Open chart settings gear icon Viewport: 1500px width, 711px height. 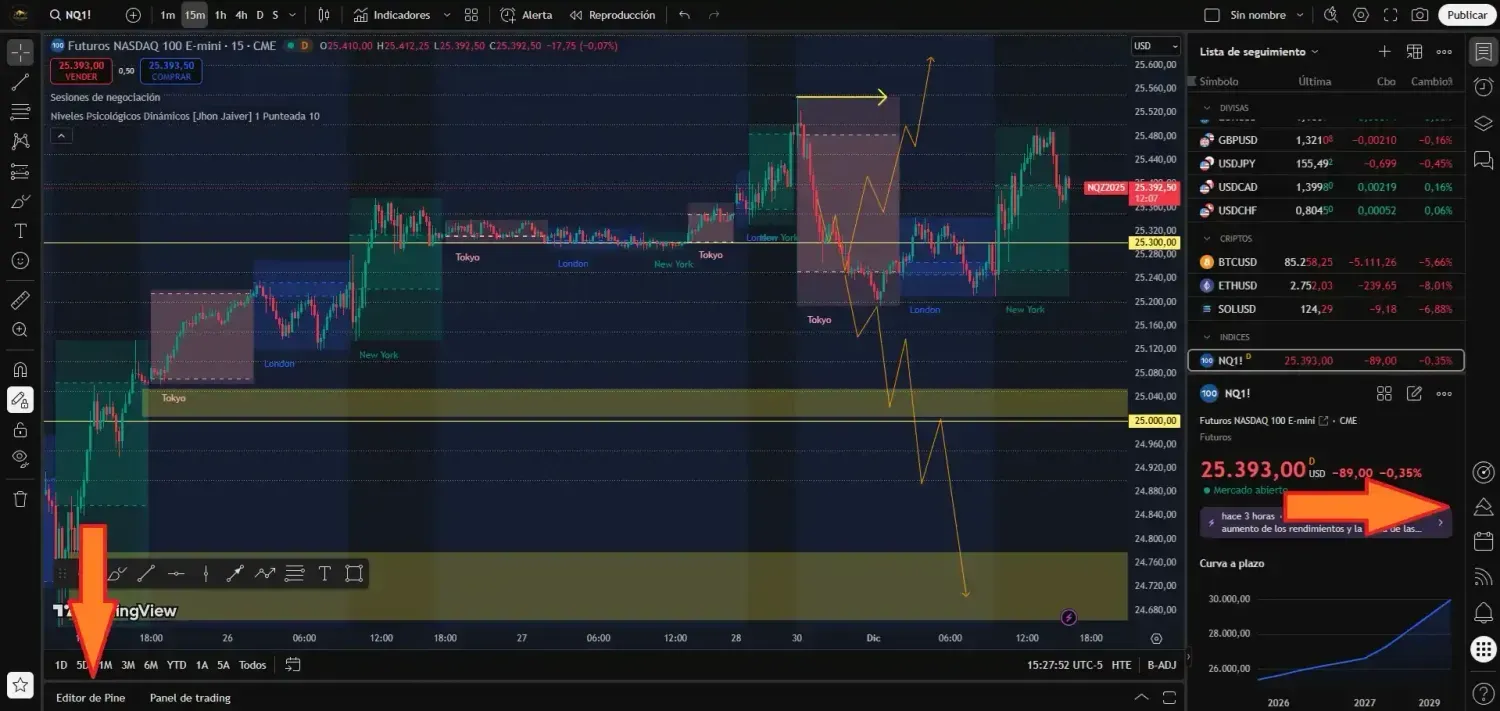1361,15
